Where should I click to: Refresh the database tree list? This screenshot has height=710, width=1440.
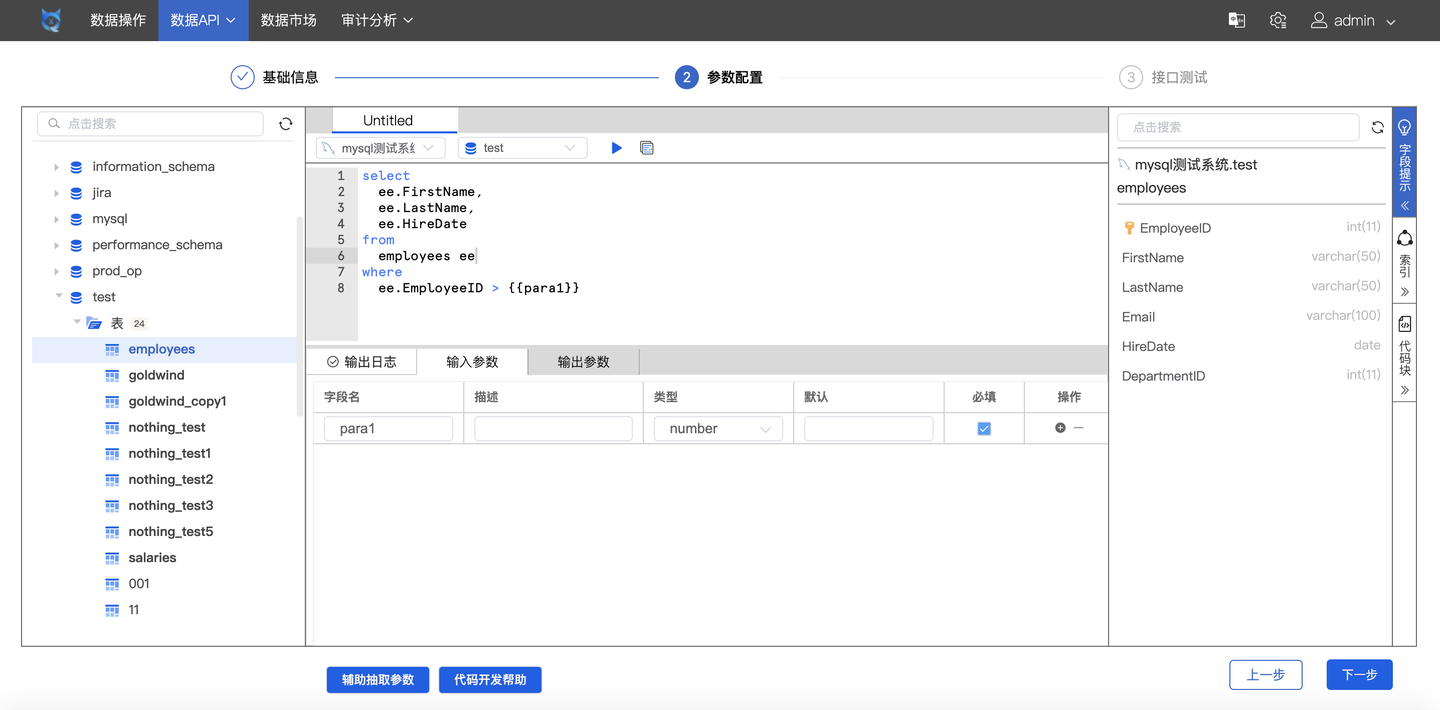click(x=286, y=123)
